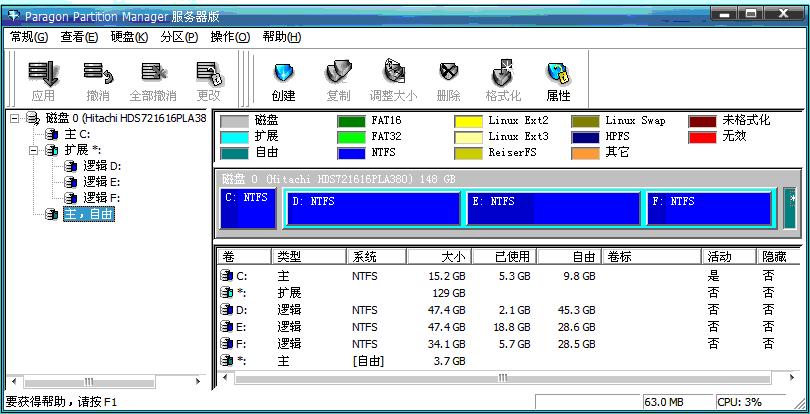Click the volume icon in the E: table row

coord(226,327)
